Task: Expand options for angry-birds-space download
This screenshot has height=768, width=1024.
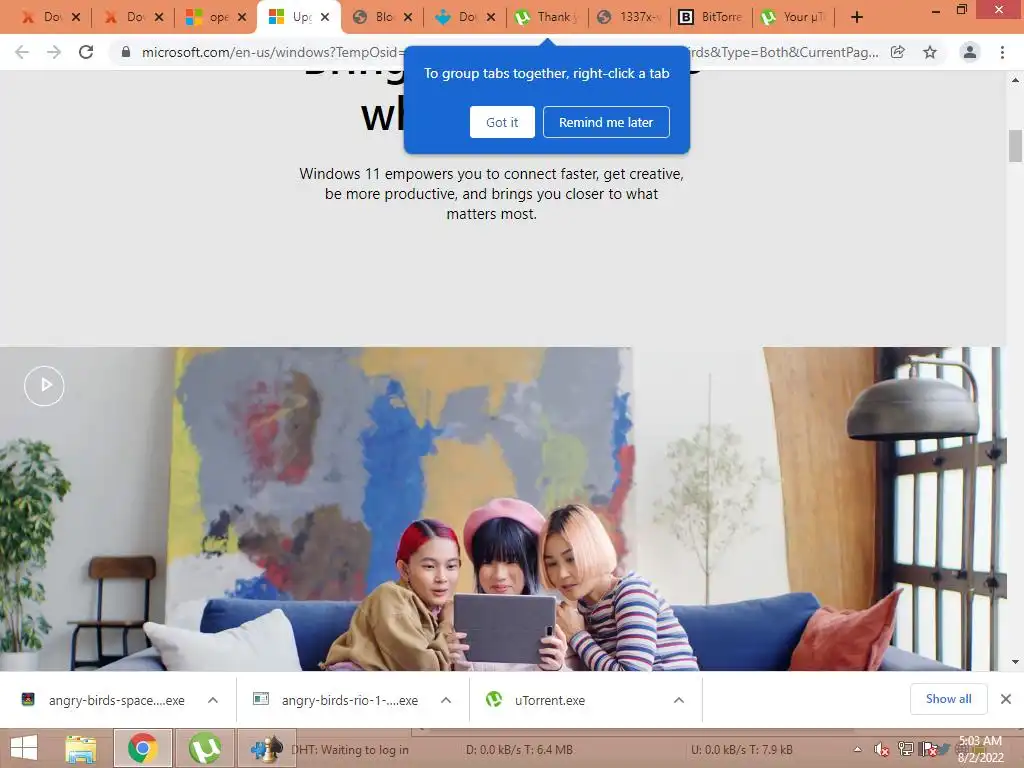Action: point(213,700)
